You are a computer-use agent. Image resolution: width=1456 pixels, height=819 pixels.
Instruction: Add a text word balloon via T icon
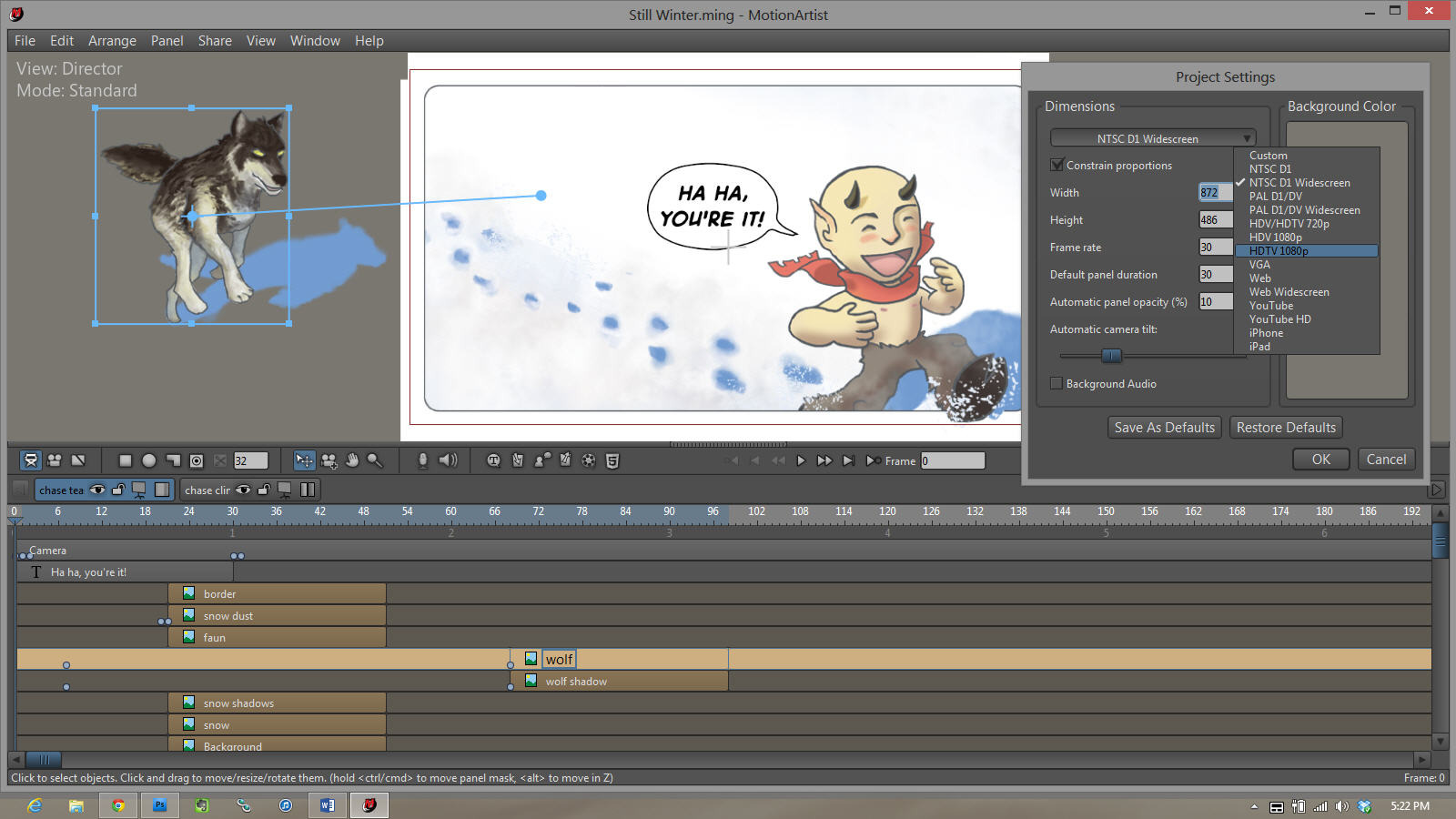[493, 460]
